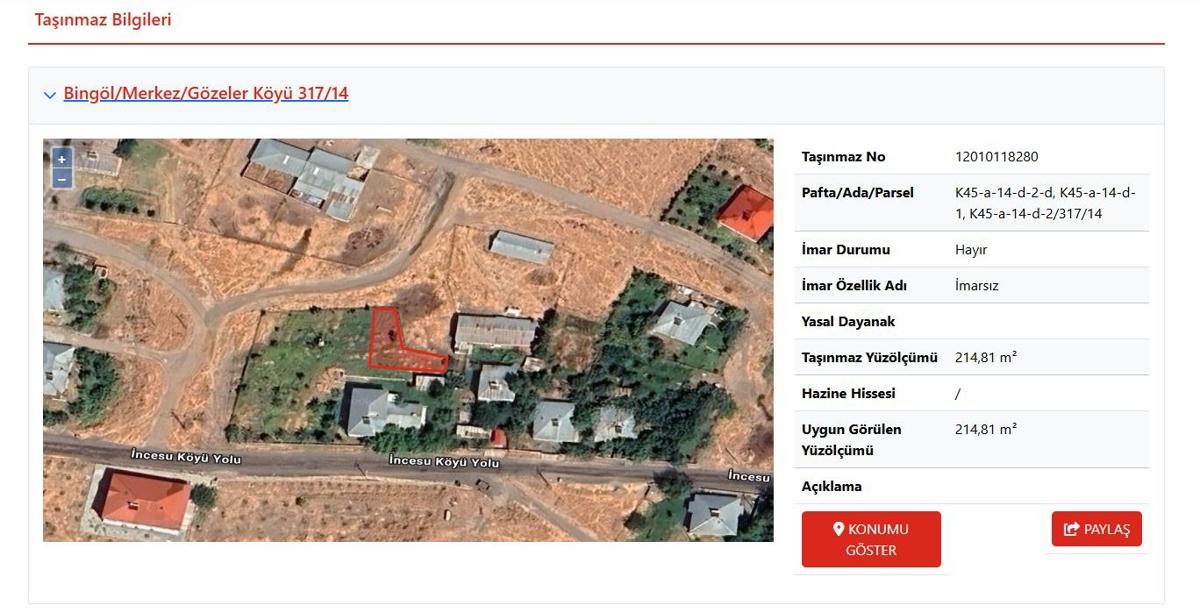1200x613 pixels.
Task: Select the İmar Durumu value Hayır
Action: [x=971, y=250]
